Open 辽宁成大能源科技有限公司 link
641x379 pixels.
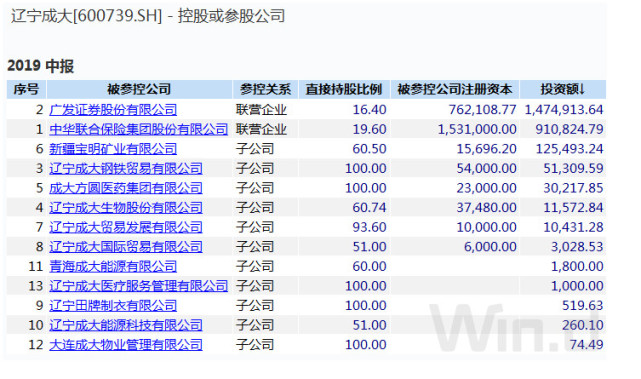126,326
